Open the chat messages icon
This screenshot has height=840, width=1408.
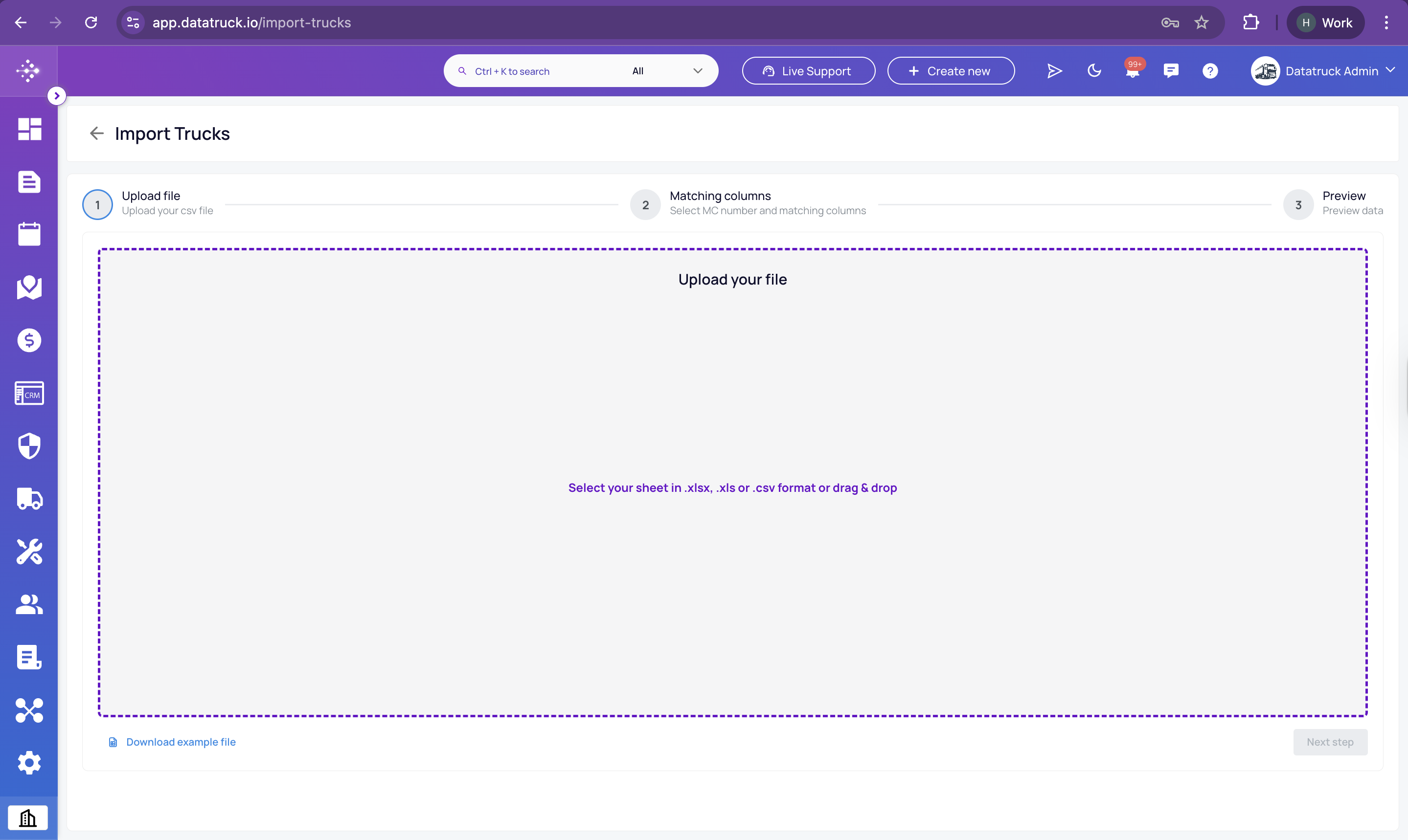(x=1171, y=71)
